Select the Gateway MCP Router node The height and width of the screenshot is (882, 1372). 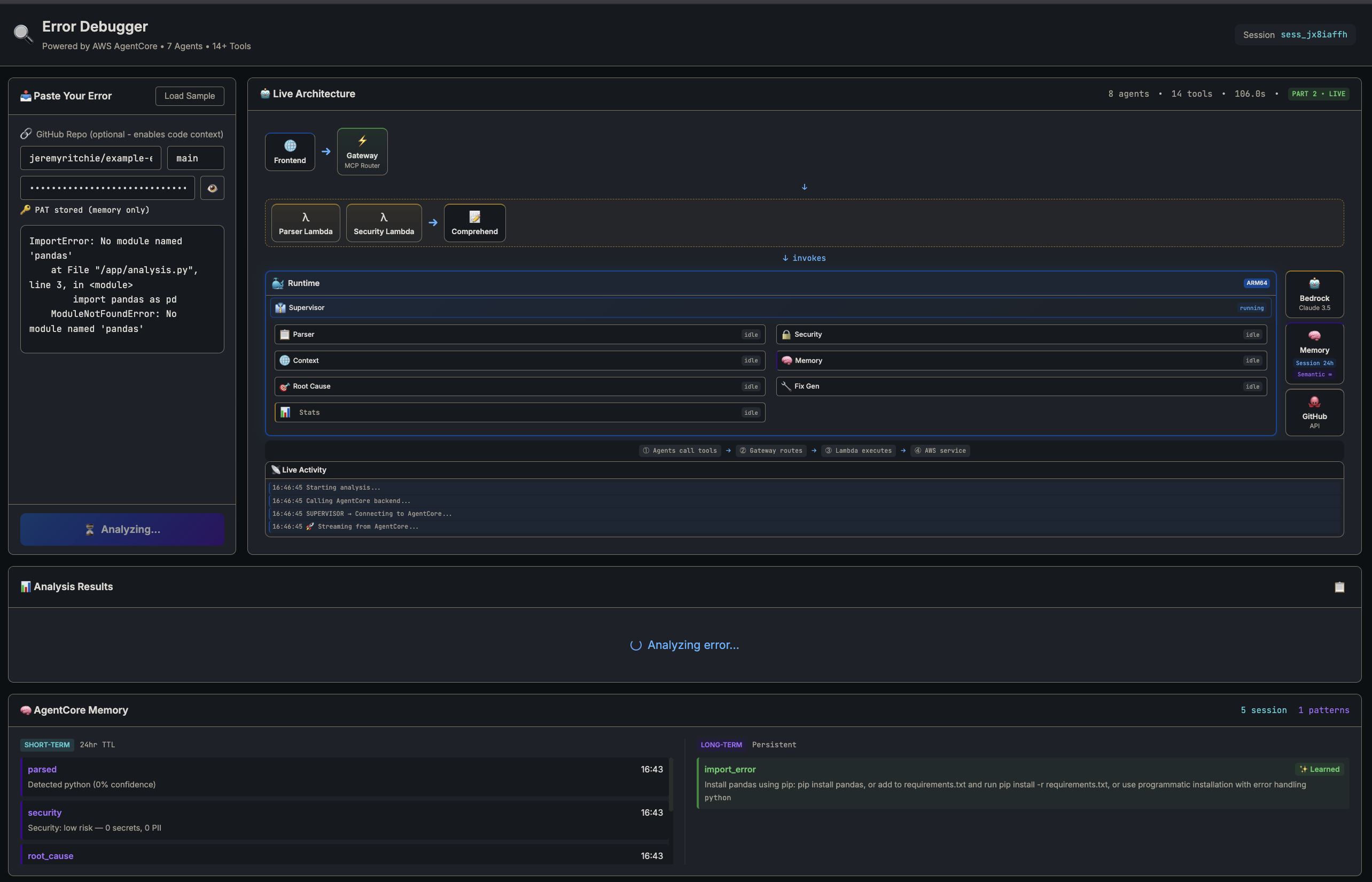pos(362,151)
